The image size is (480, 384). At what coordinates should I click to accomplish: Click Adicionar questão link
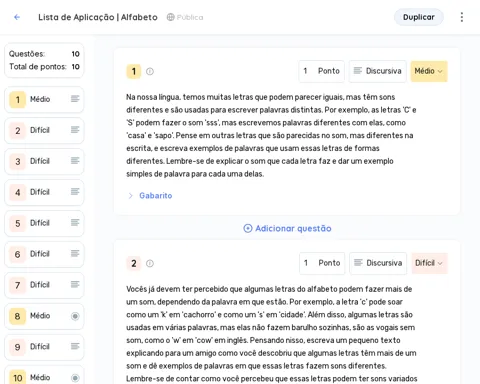pos(287,228)
